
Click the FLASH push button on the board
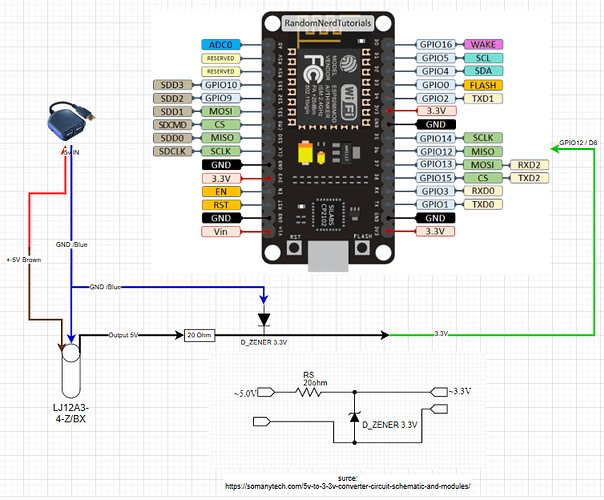point(362,247)
